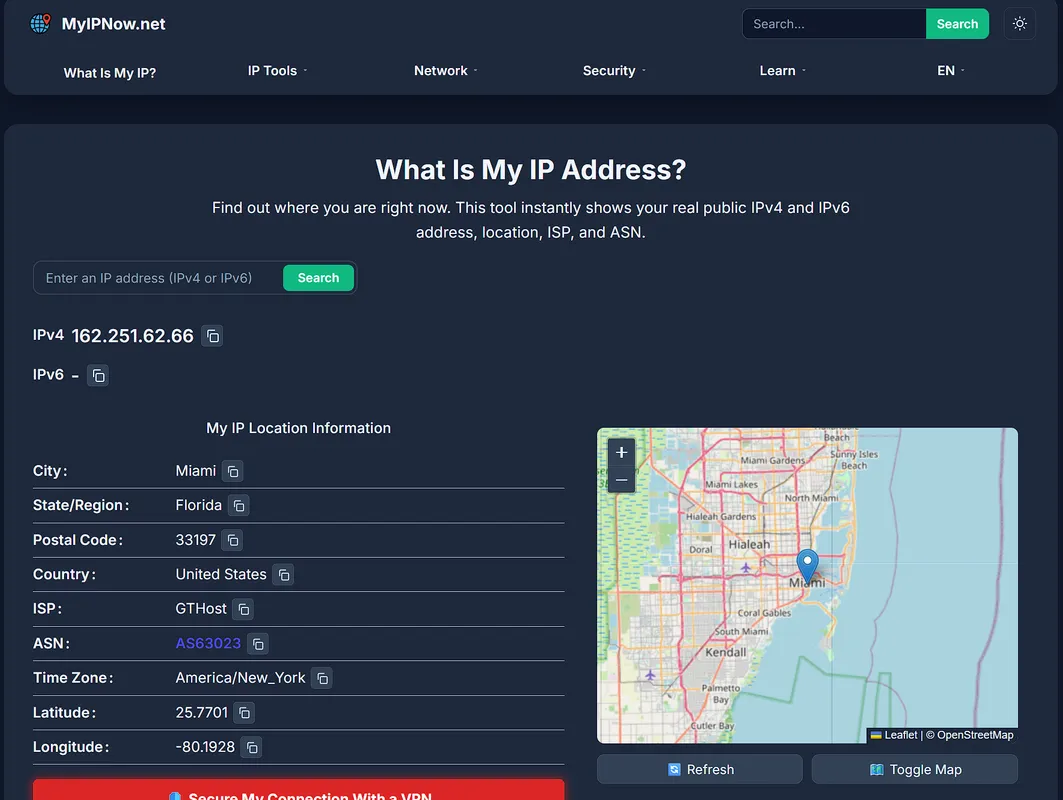Screen dimensions: 1063x800
Task: Zoom out on the map
Action: (621, 479)
